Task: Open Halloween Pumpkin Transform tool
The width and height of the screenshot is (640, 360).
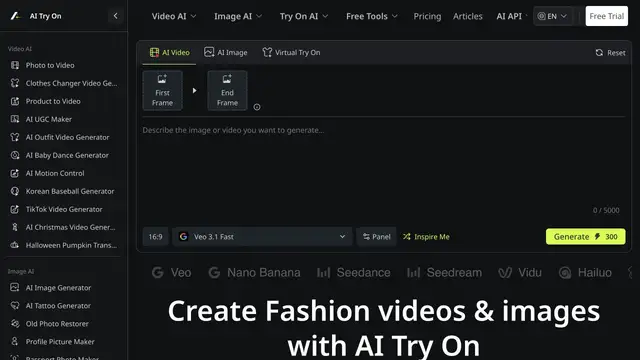Action: coord(63,245)
